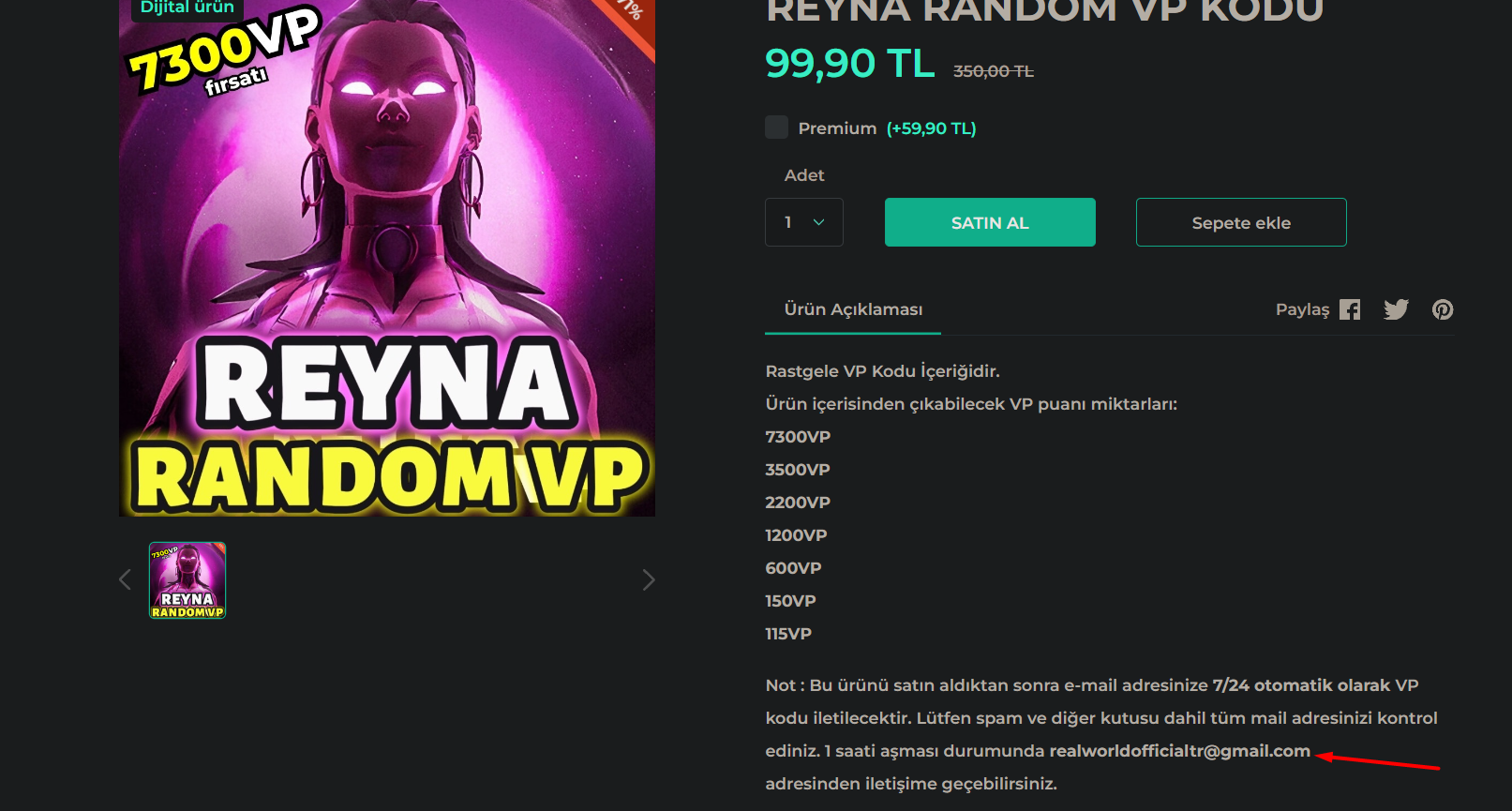This screenshot has height=811, width=1512.
Task: Share product on Twitter
Action: tap(1396, 309)
